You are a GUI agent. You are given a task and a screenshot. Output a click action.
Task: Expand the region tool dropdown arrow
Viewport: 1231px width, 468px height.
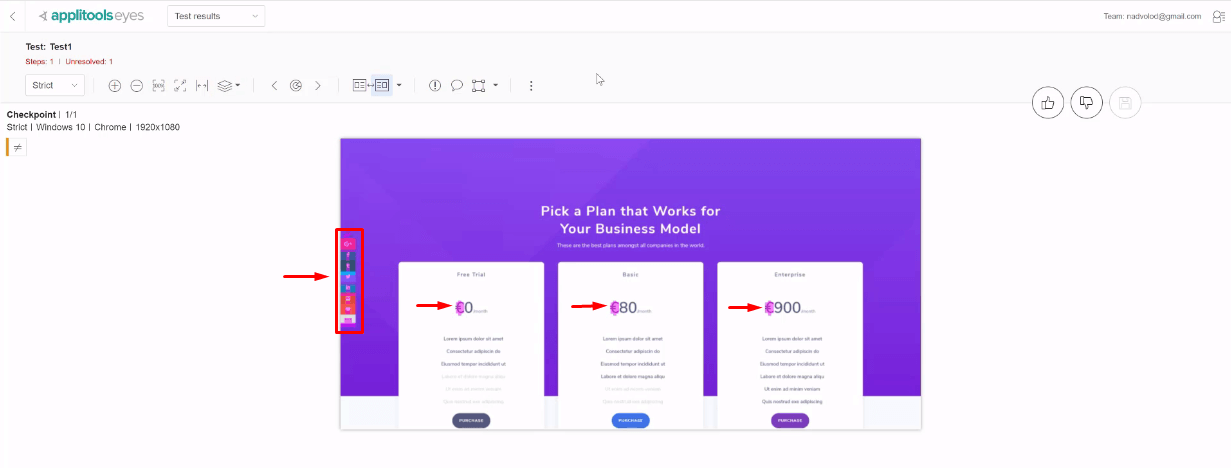pos(495,86)
